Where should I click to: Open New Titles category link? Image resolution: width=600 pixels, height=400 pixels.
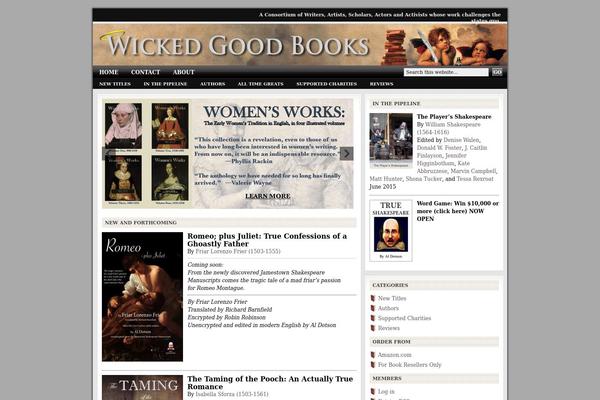pyautogui.click(x=392, y=298)
